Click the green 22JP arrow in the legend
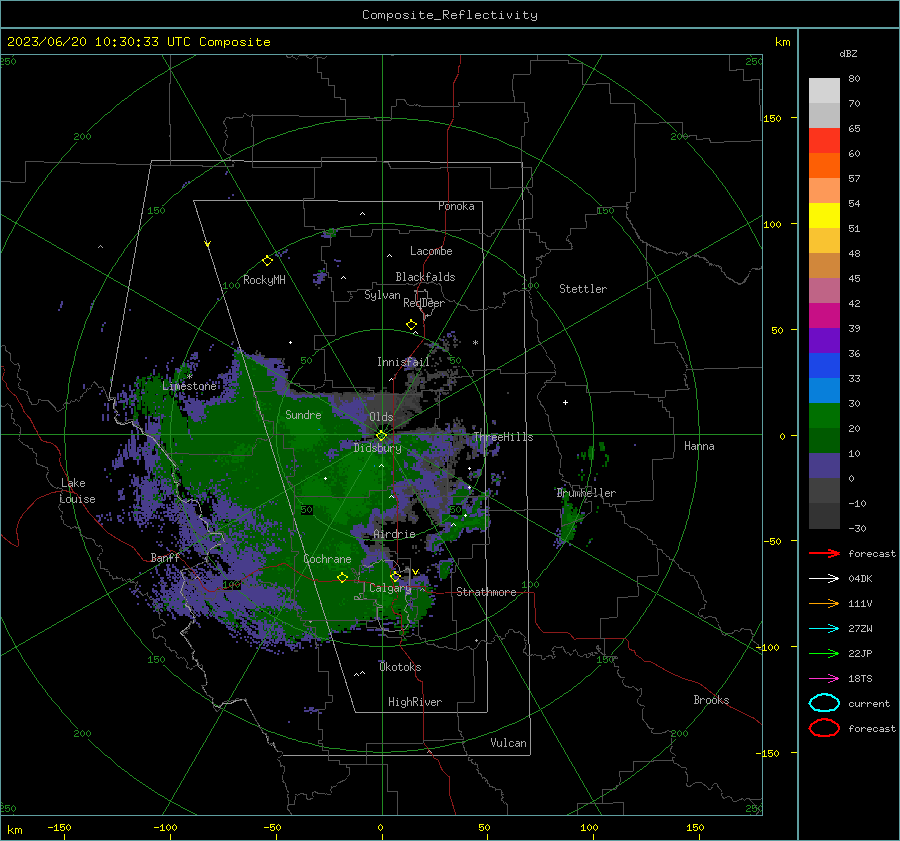The height and width of the screenshot is (841, 900). (x=824, y=653)
